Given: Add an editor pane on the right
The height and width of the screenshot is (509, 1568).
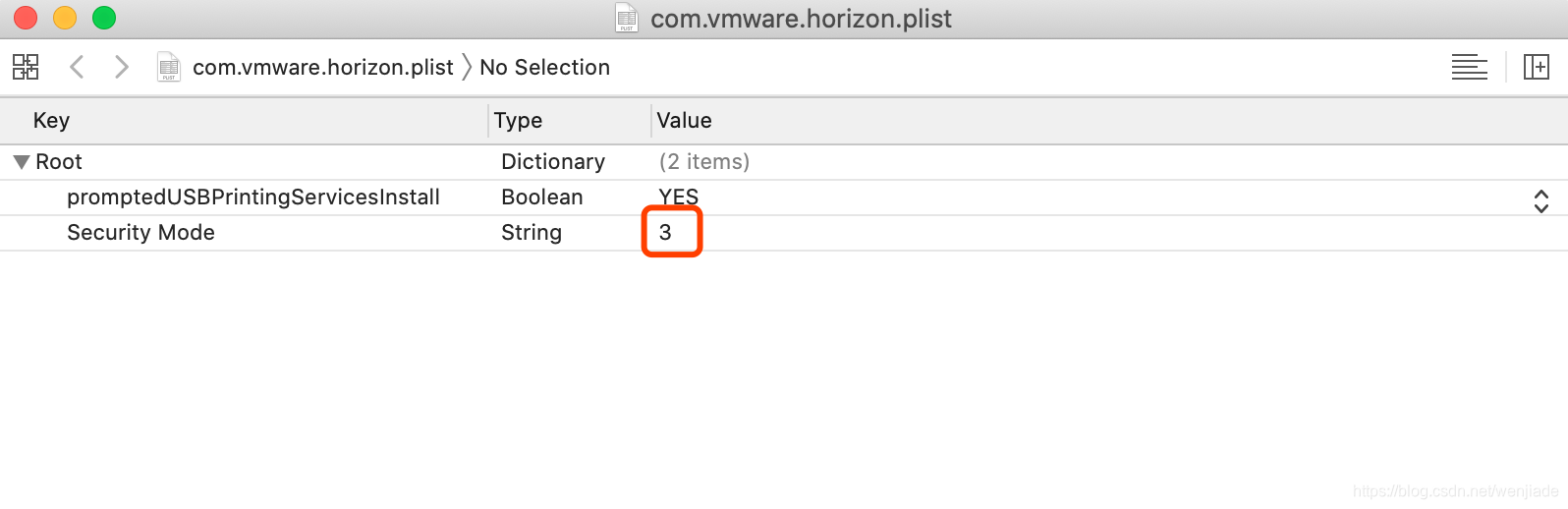Looking at the screenshot, I should pos(1536,67).
